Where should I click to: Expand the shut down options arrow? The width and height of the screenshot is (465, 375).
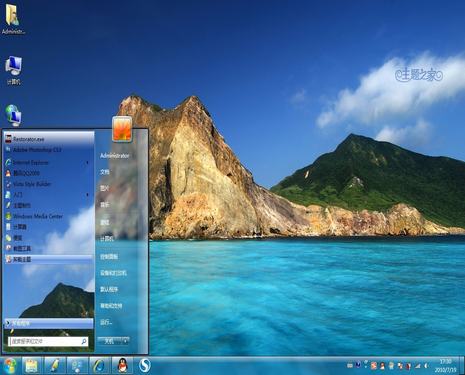[125, 341]
